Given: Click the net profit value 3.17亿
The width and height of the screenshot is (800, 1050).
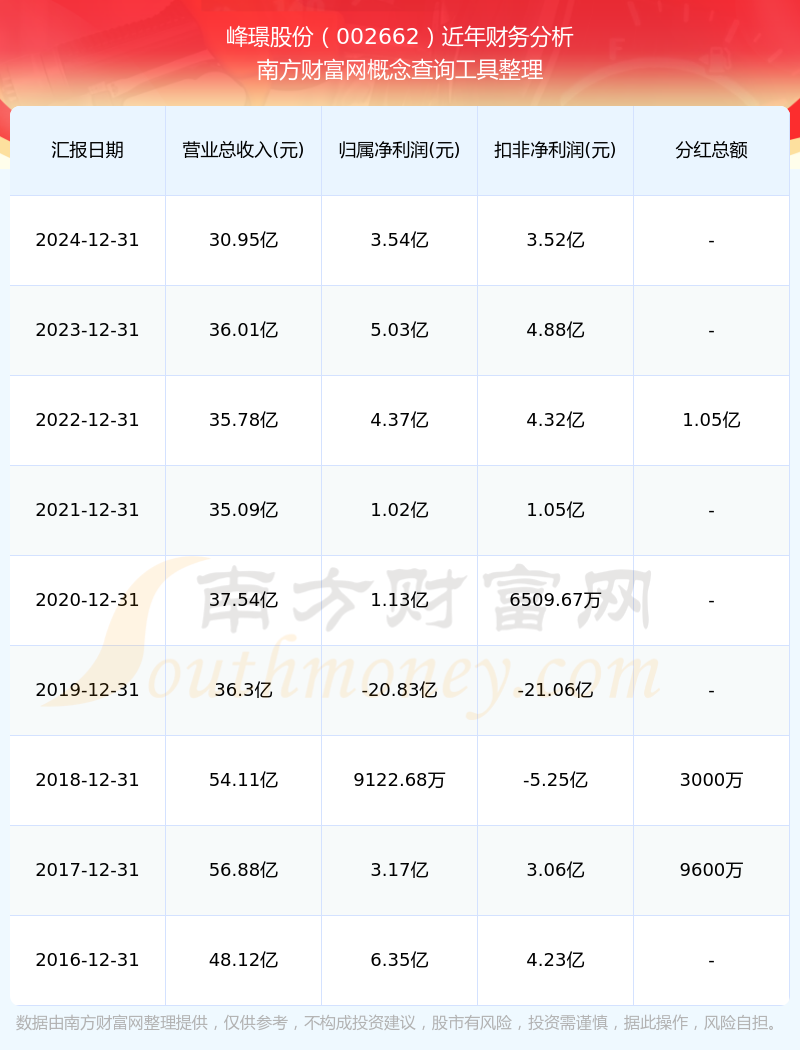Looking at the screenshot, I should [400, 870].
